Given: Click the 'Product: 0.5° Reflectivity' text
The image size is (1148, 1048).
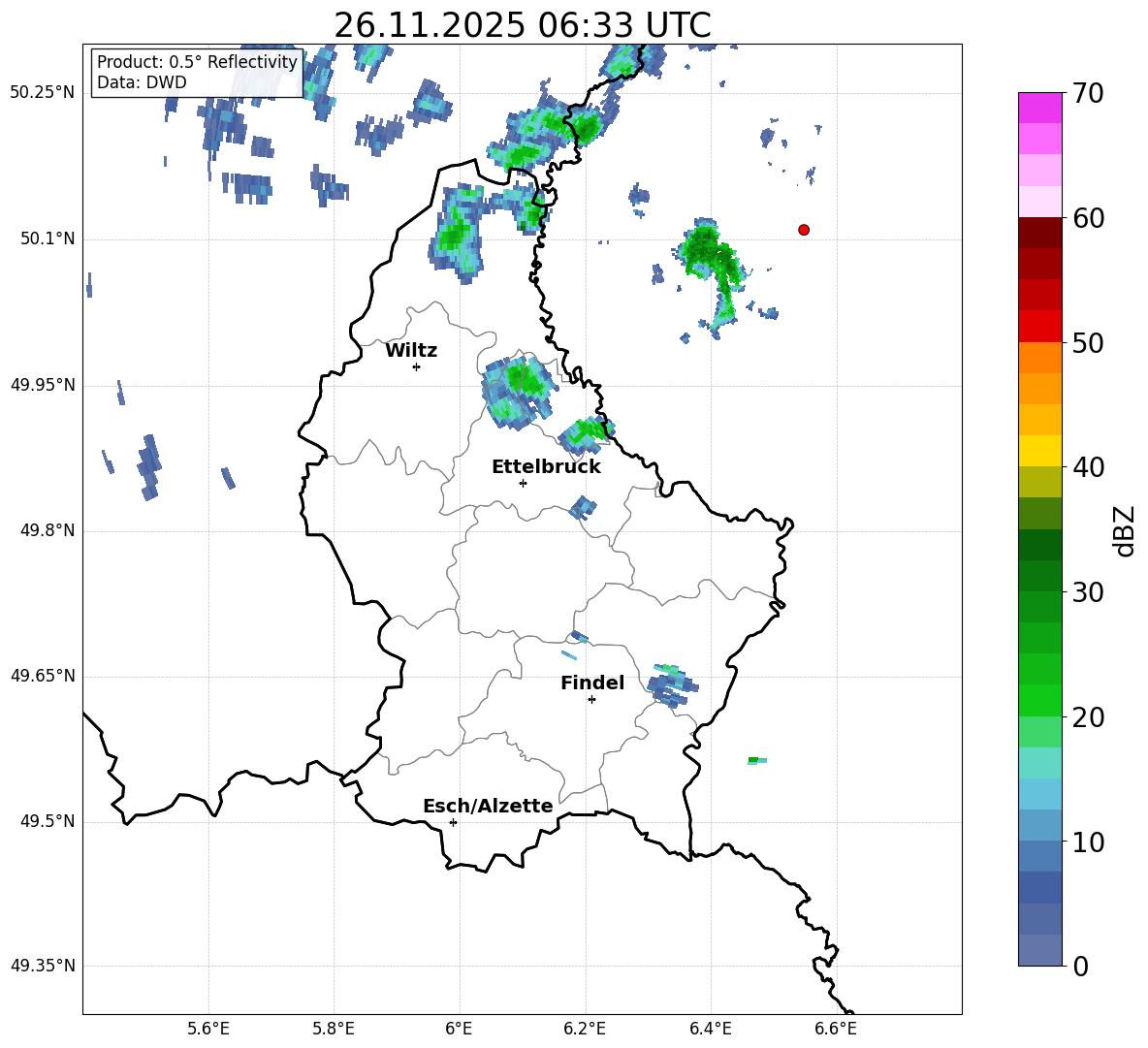Looking at the screenshot, I should (197, 61).
